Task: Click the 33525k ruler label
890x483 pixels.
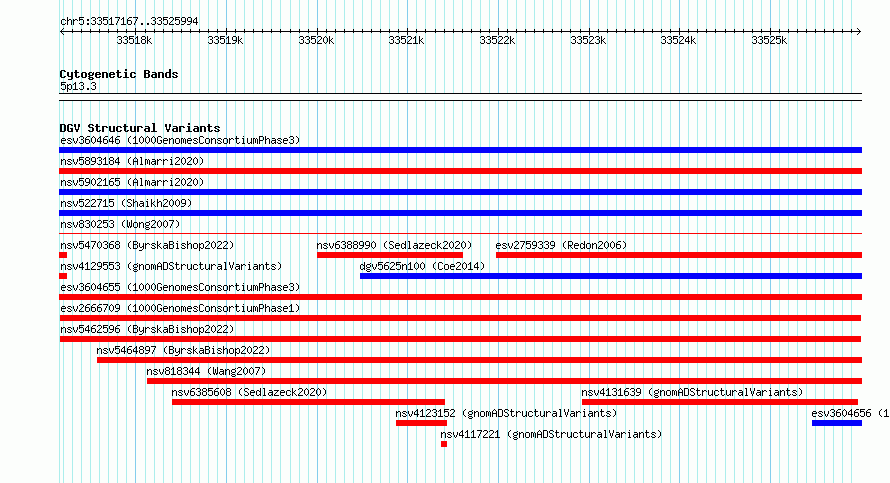Action: coord(769,40)
